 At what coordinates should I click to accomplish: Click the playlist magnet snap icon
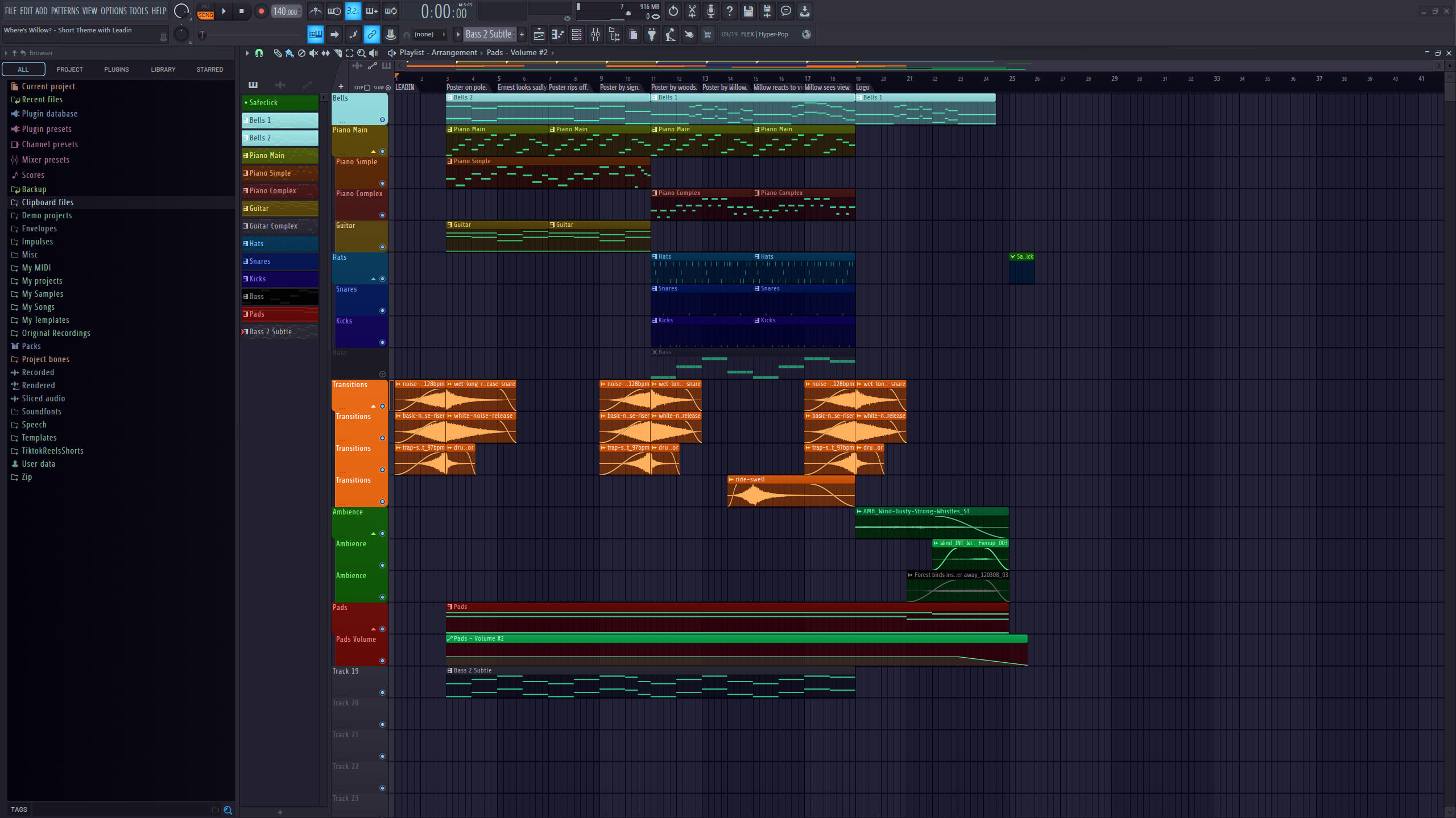click(259, 53)
